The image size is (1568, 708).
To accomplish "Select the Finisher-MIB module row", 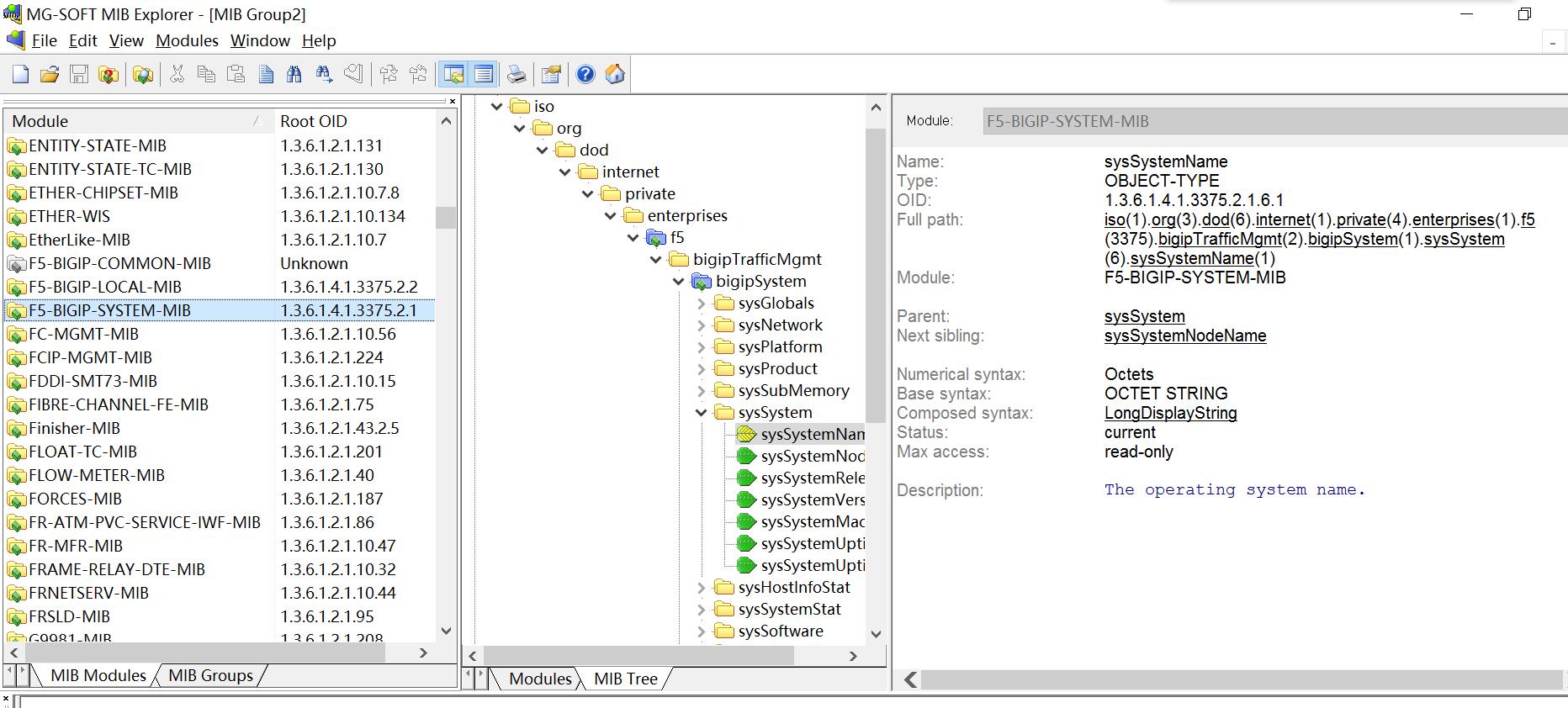I will click(x=219, y=428).
